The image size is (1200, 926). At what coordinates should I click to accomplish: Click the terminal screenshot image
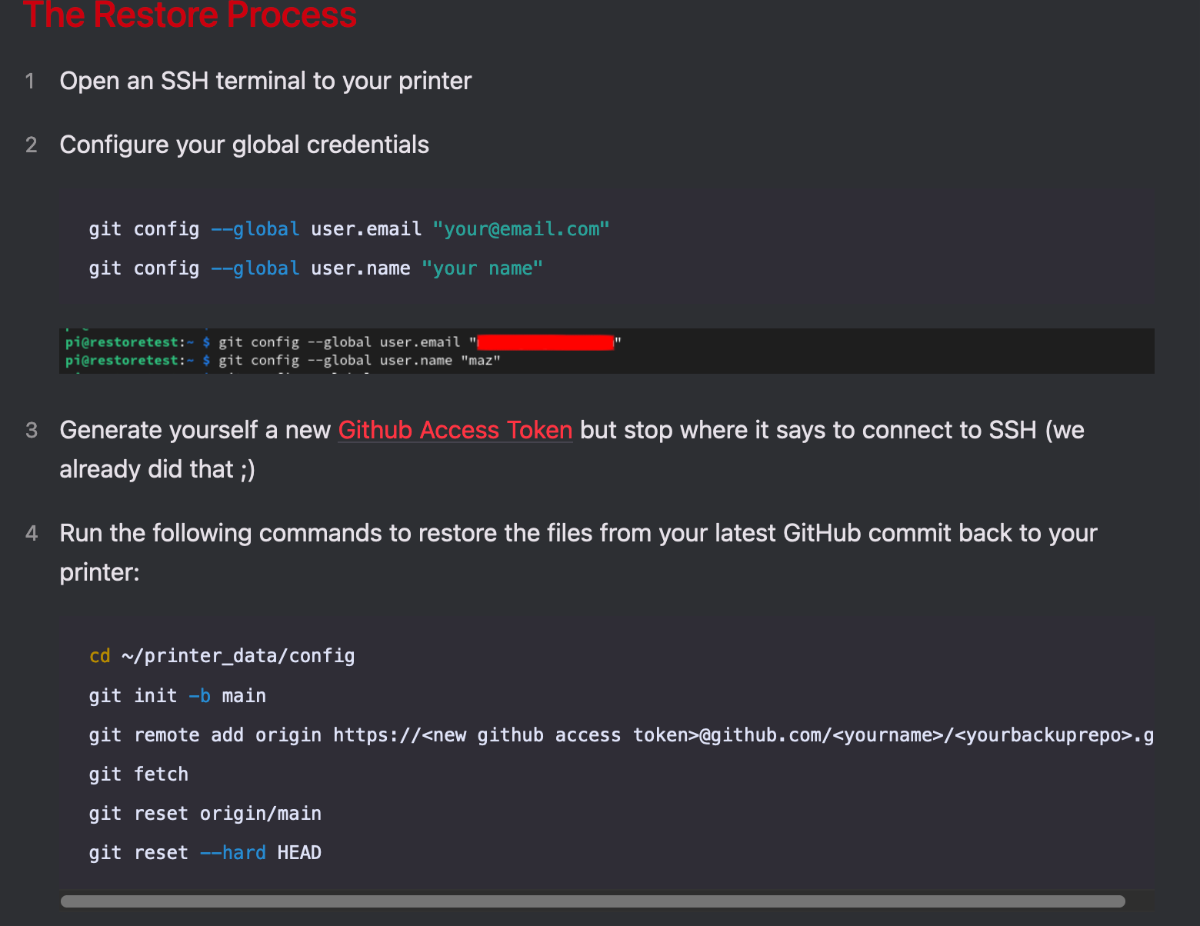[x=606, y=351]
